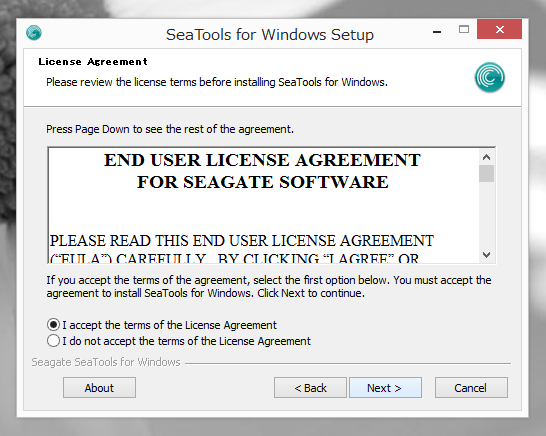546x436 pixels.
Task: Click scrollbar down arrow in license box
Action: (x=486, y=255)
